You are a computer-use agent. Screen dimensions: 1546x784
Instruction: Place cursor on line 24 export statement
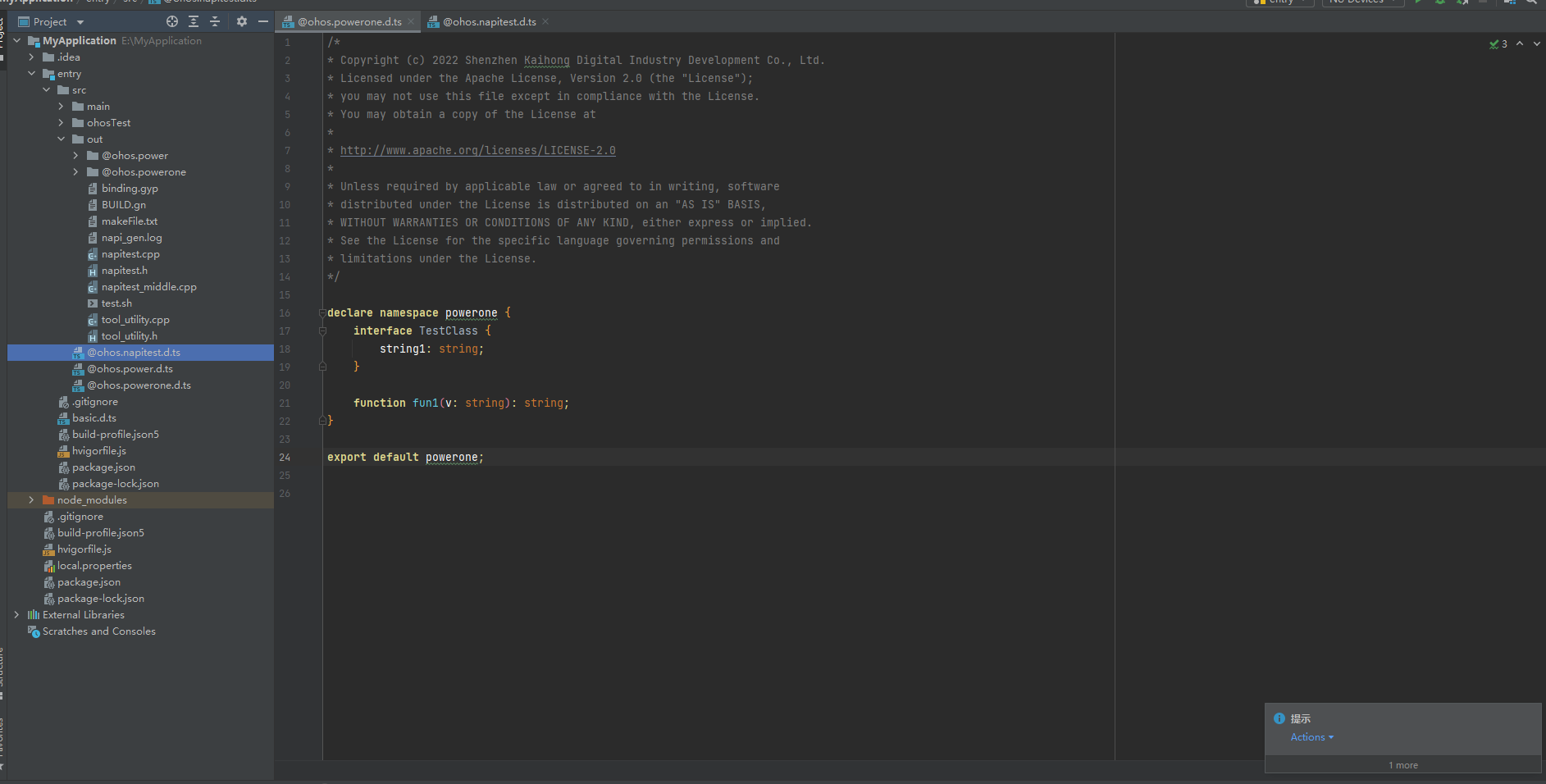tap(405, 457)
